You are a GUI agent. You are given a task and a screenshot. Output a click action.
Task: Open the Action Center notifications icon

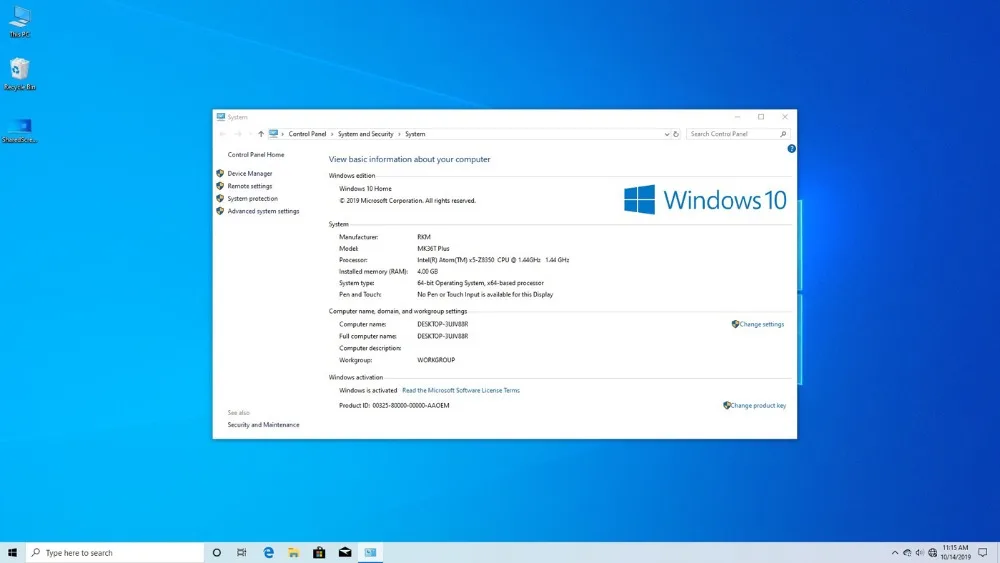[983, 552]
